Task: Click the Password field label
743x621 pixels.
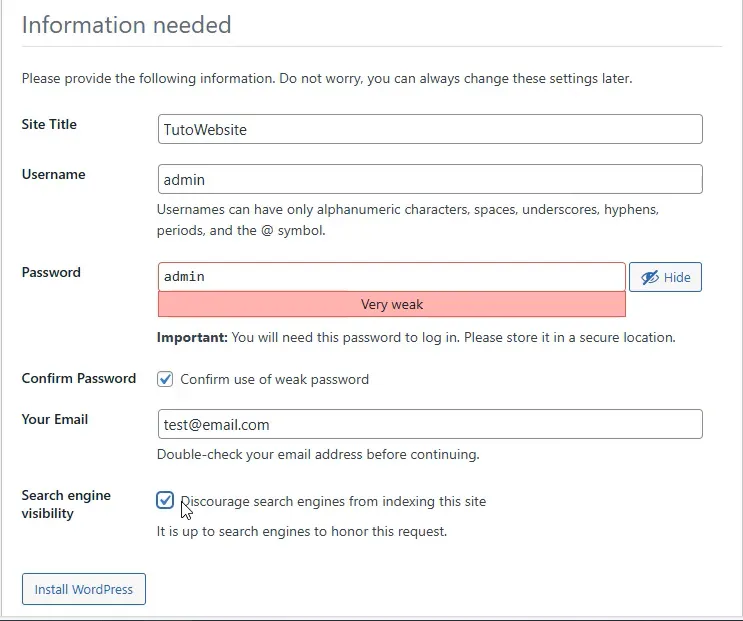Action: (x=51, y=272)
